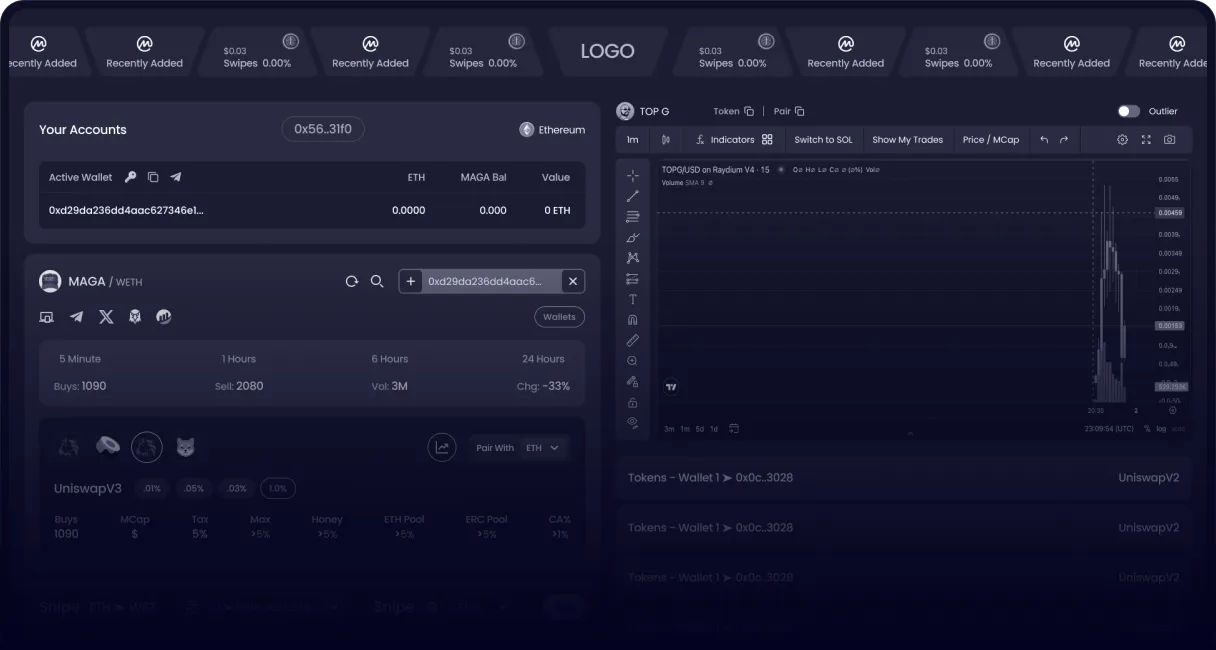
Task: Toggle the lock drawings icon
Action: [632, 402]
